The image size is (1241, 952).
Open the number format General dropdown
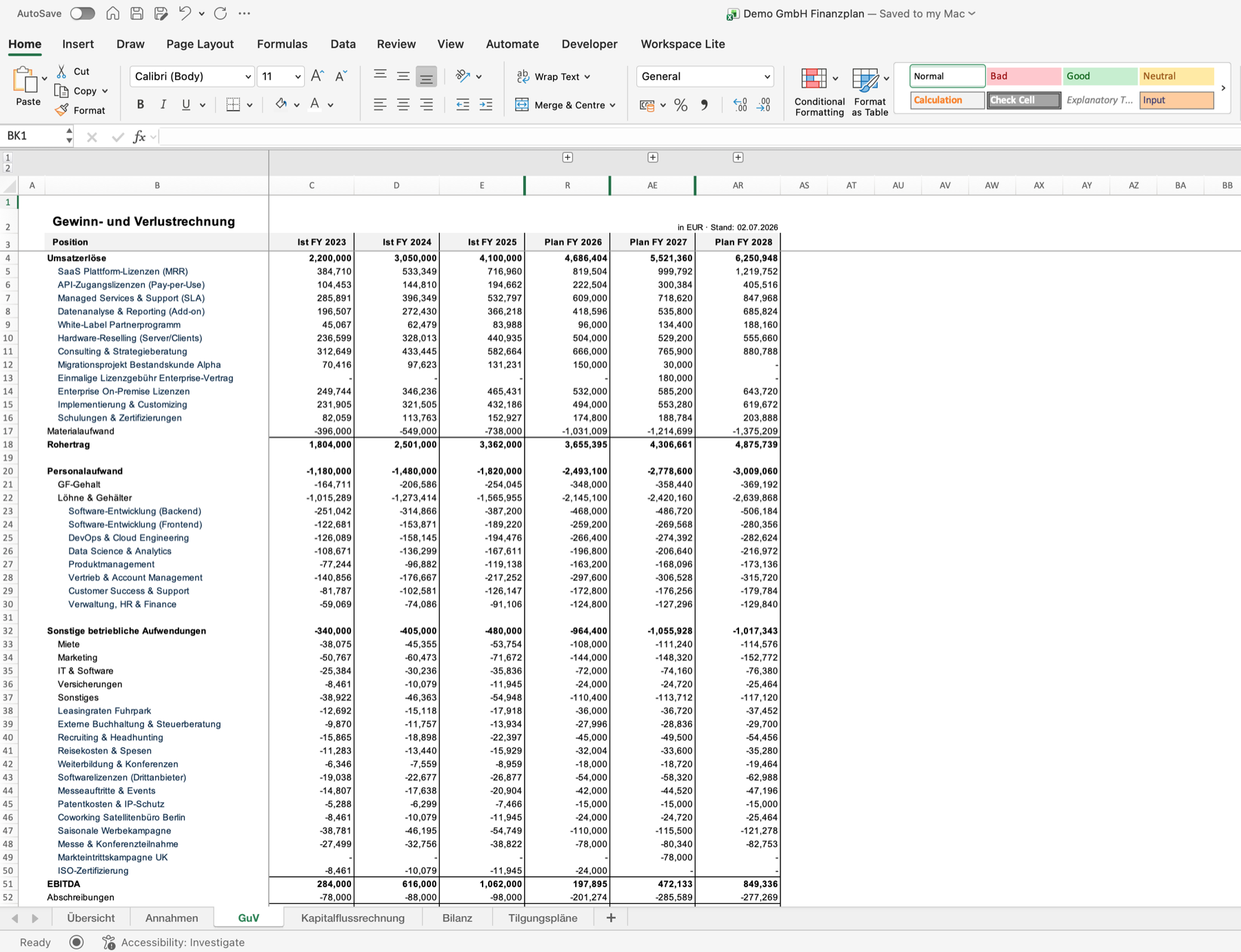(x=705, y=77)
